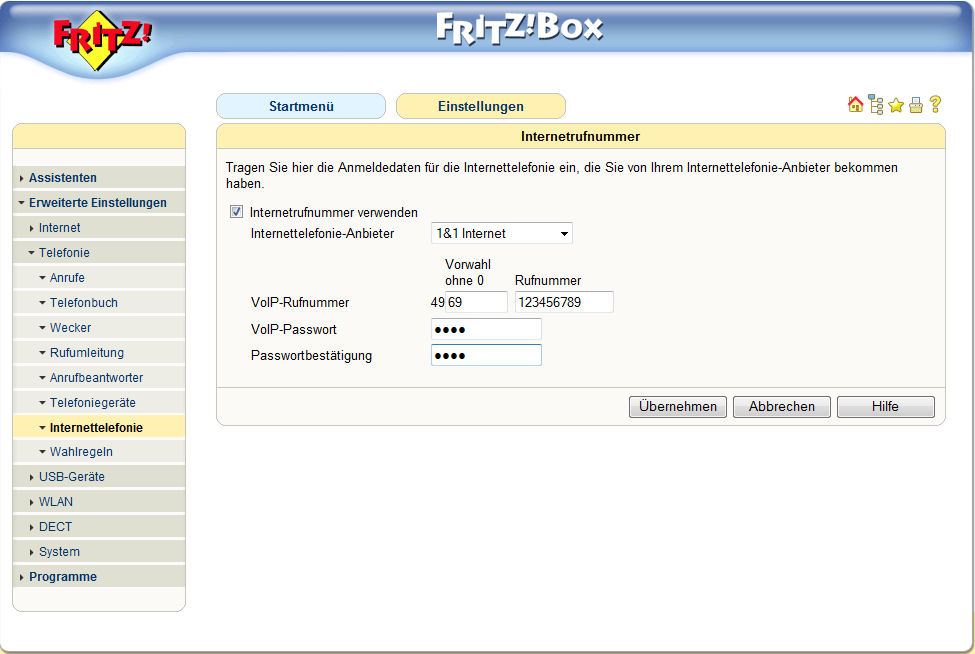Click the Übernehmen button
975x654 pixels.
coord(678,407)
